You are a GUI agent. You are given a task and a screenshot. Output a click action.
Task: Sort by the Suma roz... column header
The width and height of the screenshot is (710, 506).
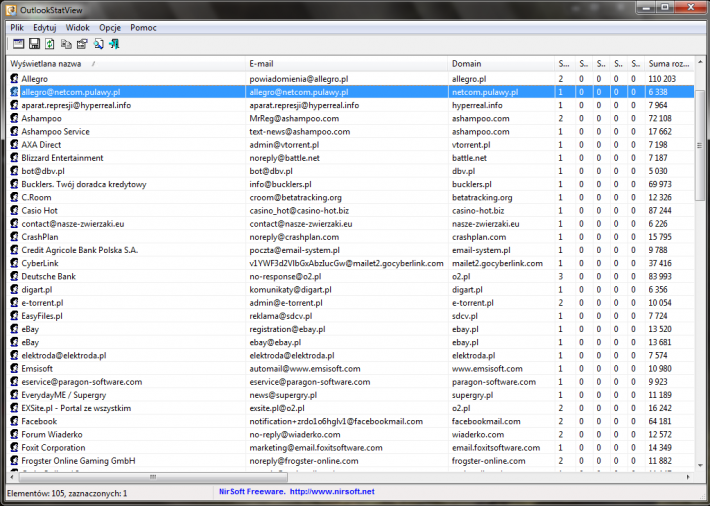669,63
